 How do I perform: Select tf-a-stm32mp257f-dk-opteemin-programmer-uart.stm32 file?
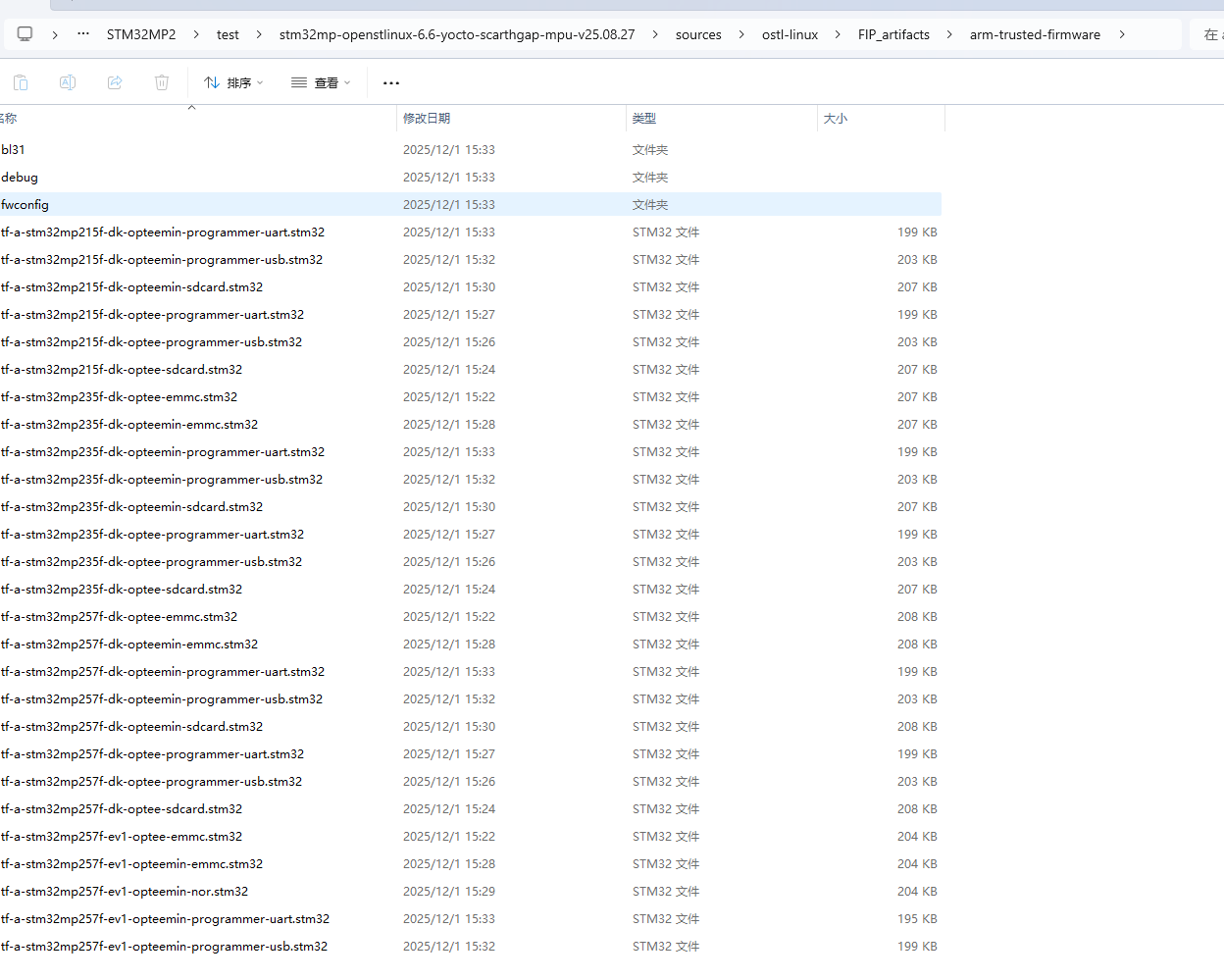pos(471,672)
